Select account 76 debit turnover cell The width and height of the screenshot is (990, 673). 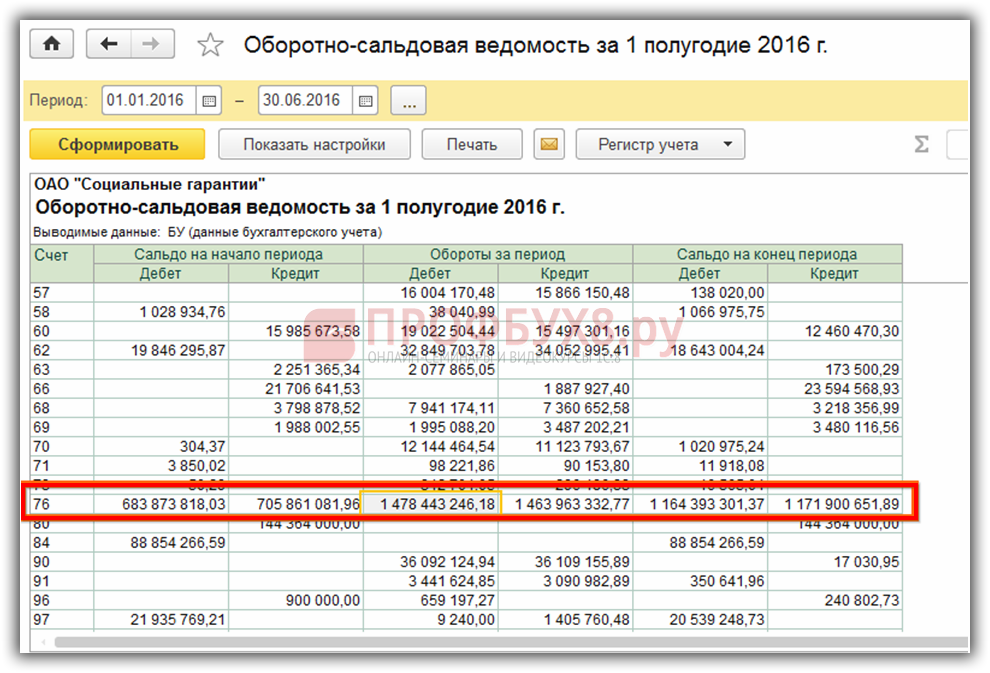[x=431, y=504]
